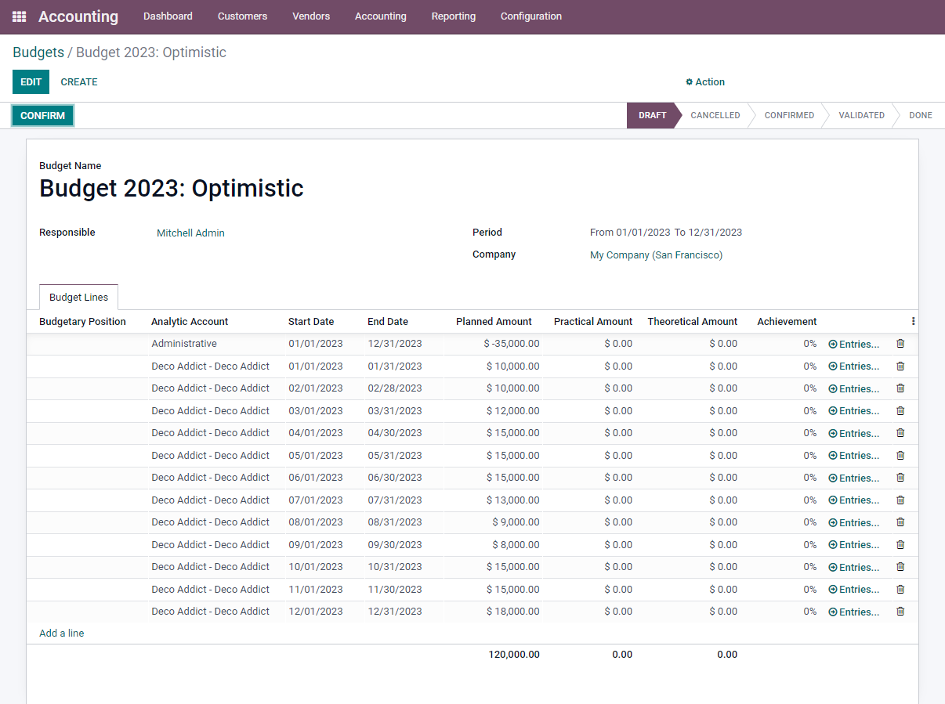Click the $ -35,000.00 planned amount
This screenshot has width=945, height=704.
click(511, 344)
